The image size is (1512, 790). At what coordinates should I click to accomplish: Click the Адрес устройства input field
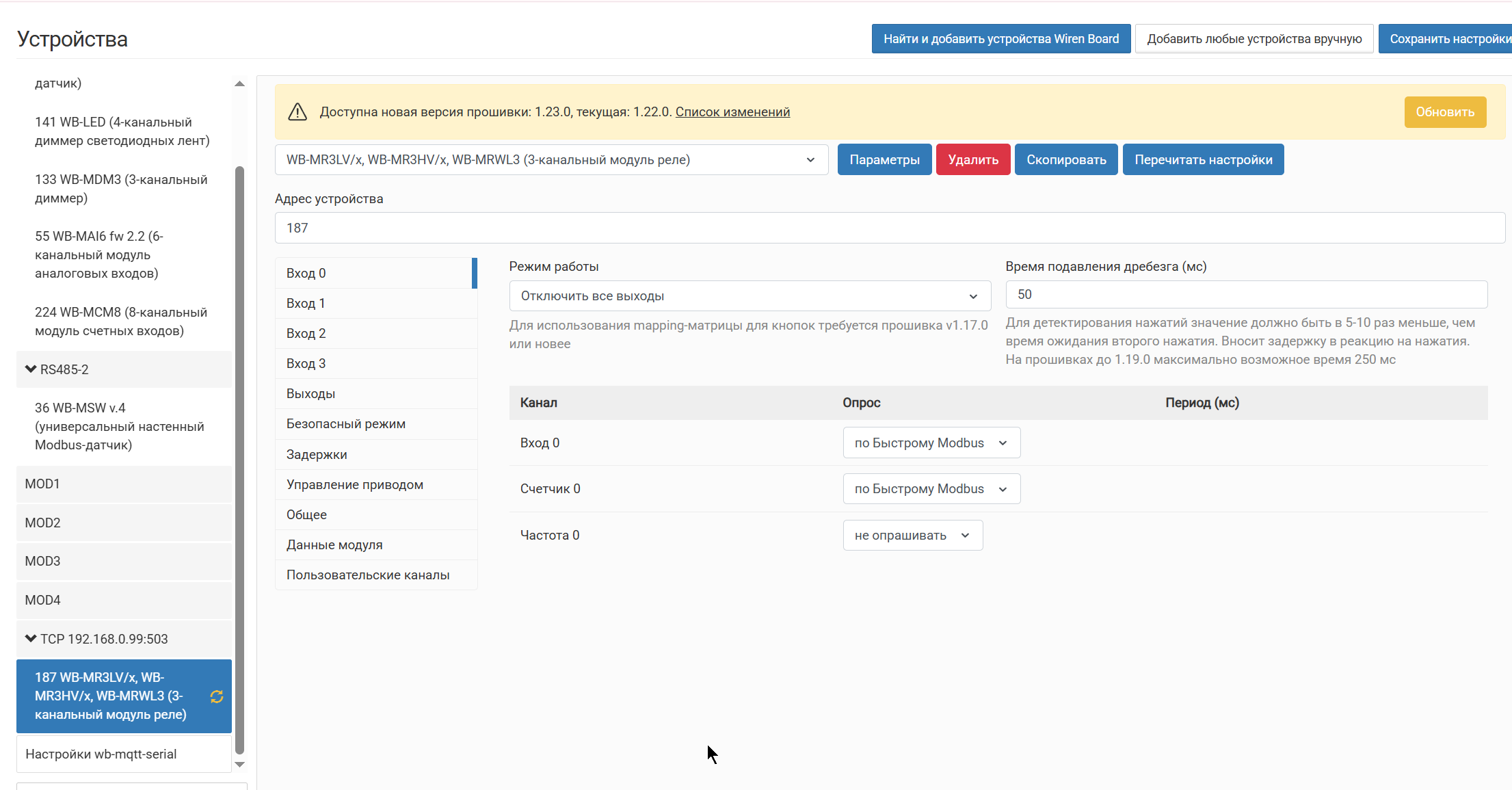click(x=890, y=228)
